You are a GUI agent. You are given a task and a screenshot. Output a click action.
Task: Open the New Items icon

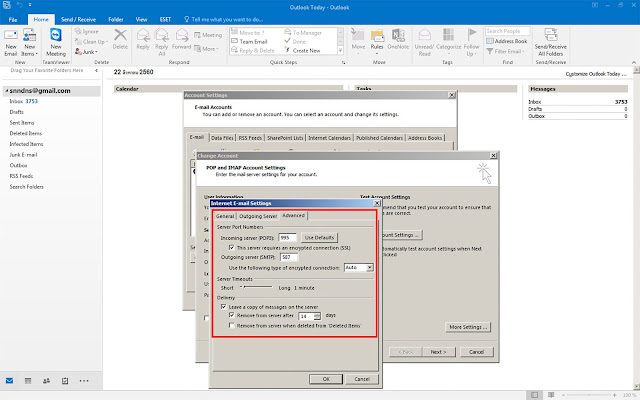[29, 36]
